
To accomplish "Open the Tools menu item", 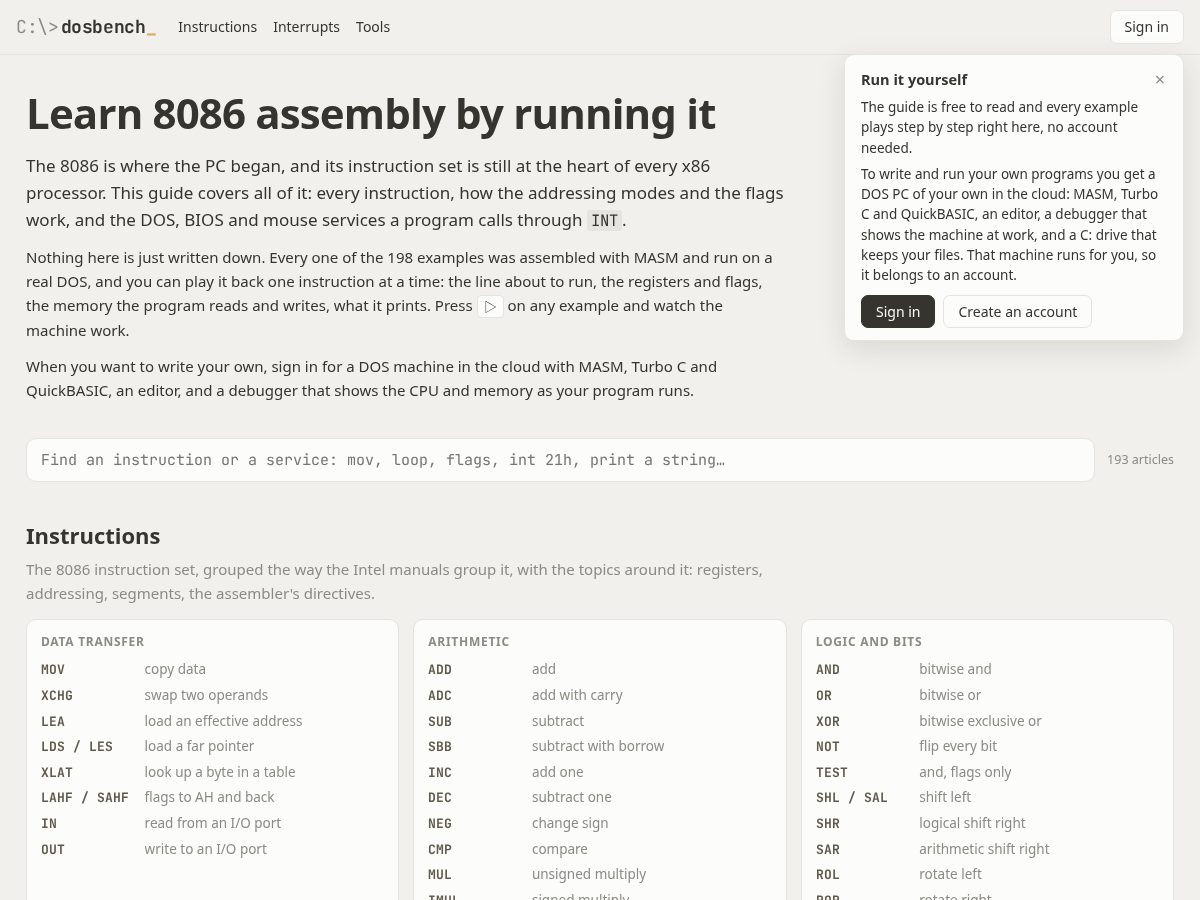I will (x=373, y=27).
